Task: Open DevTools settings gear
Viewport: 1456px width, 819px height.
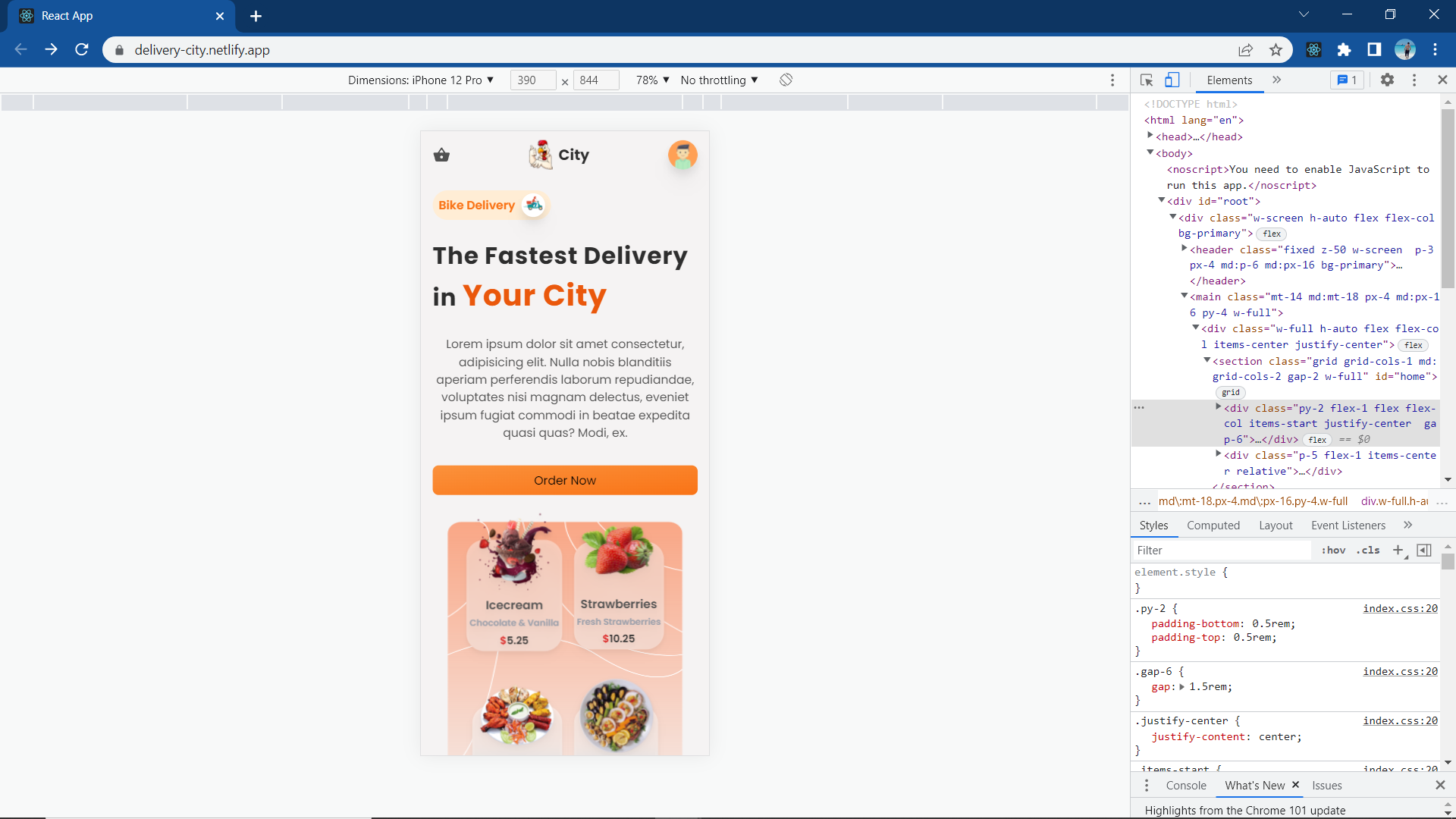Action: point(1387,80)
